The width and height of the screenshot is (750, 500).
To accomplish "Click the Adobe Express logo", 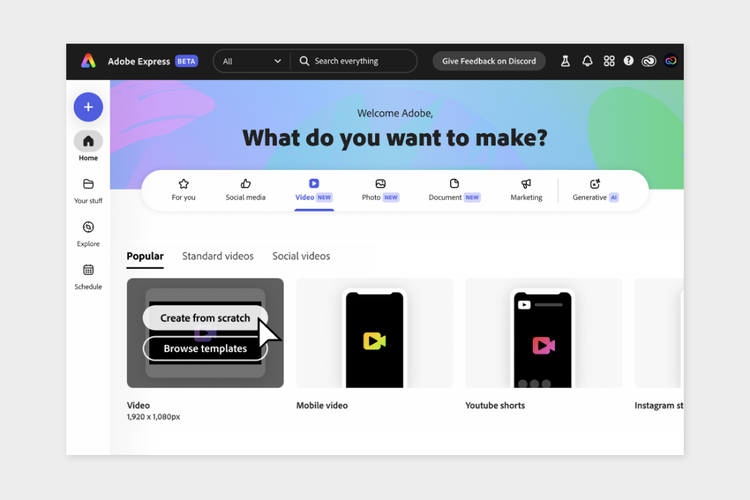I will 88,61.
